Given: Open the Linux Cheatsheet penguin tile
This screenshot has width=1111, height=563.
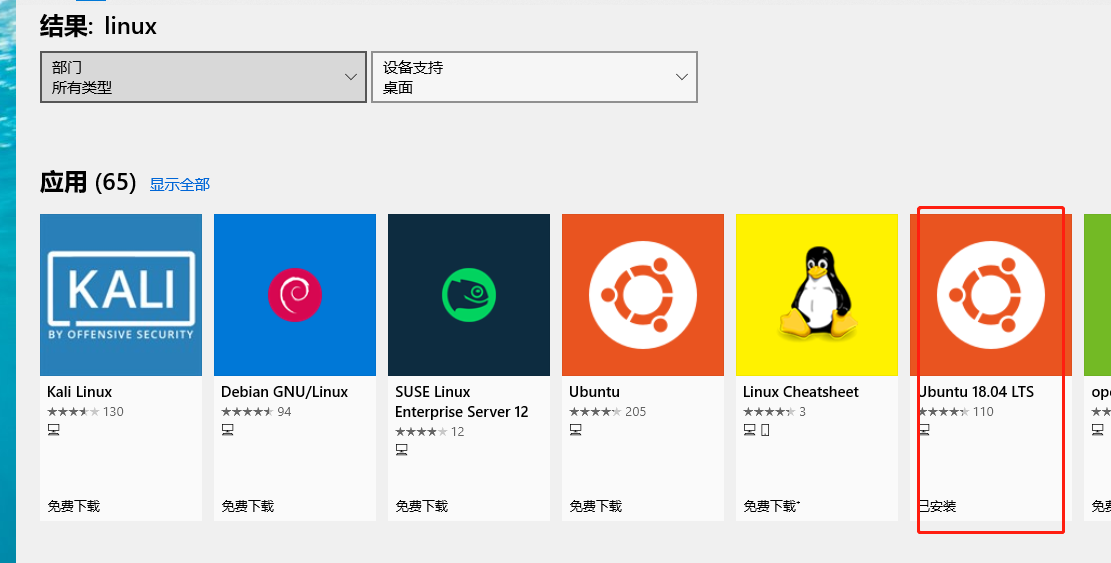Looking at the screenshot, I should pyautogui.click(x=817, y=295).
